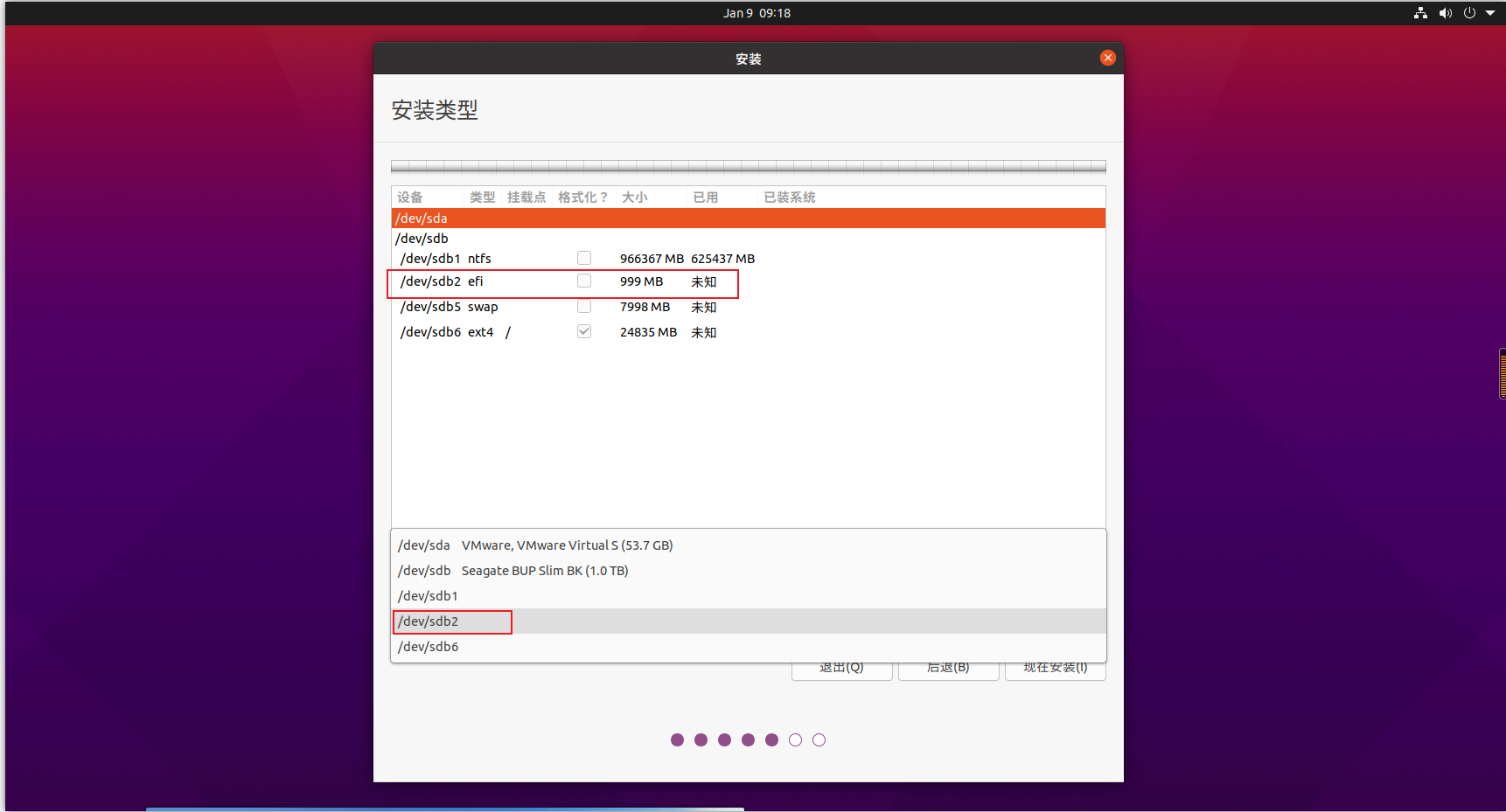Click the 625437 MB used cell

pos(722,259)
